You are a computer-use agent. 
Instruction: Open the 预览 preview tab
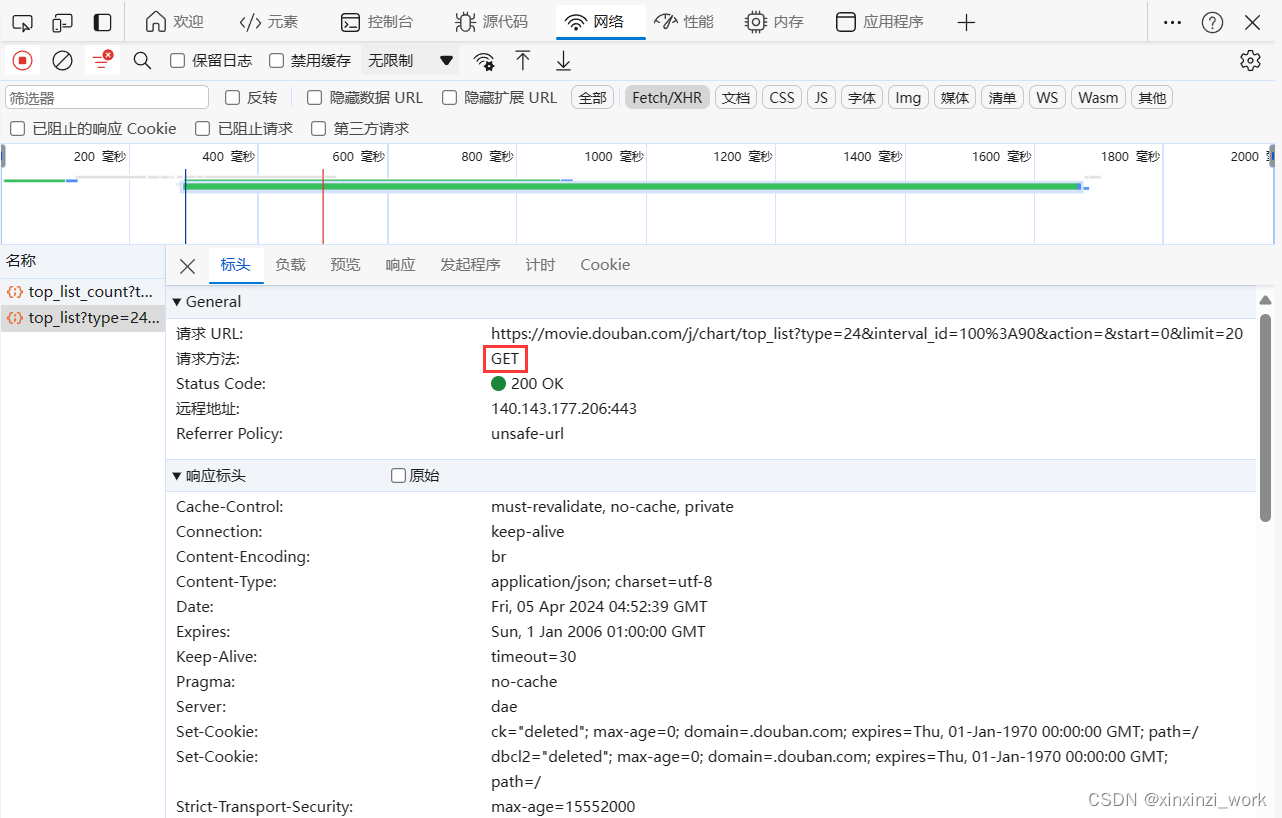[345, 265]
